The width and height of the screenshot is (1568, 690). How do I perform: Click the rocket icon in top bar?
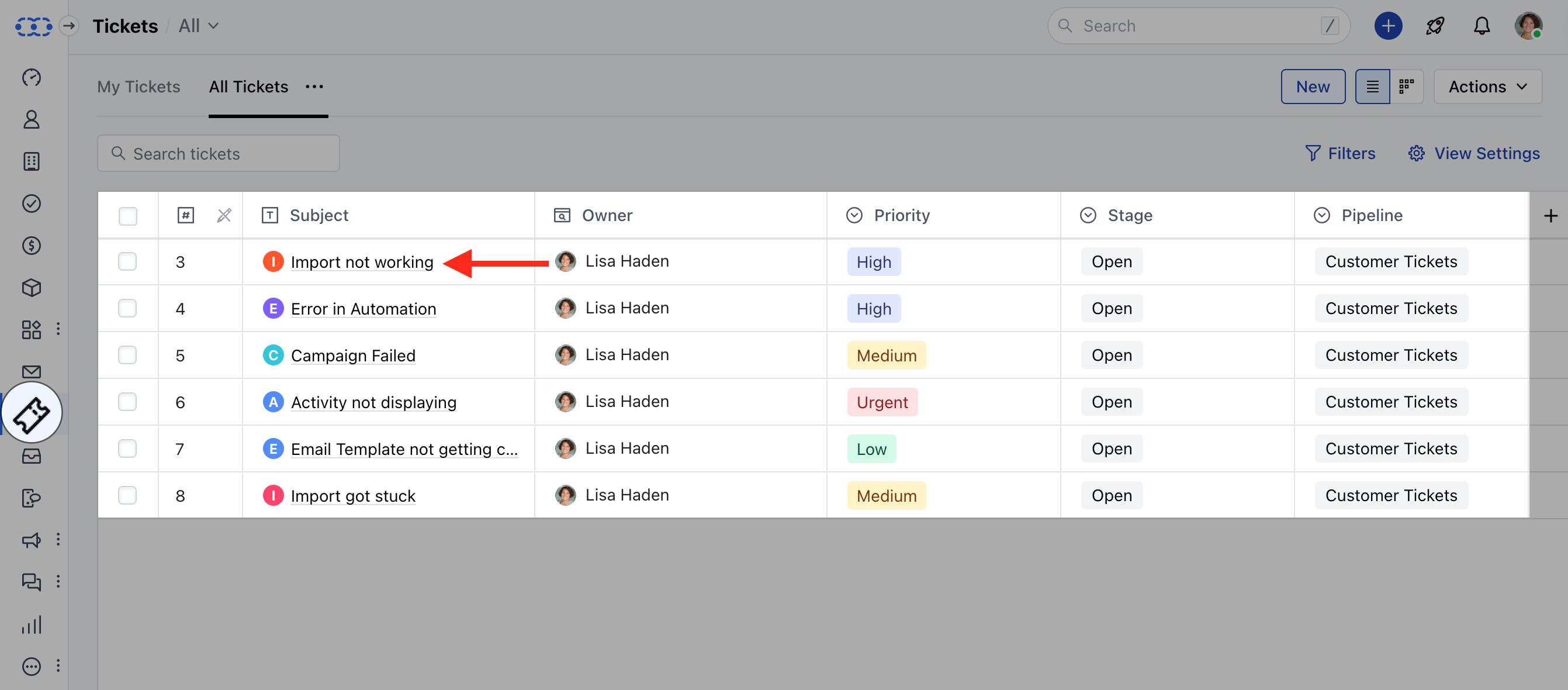[1435, 26]
